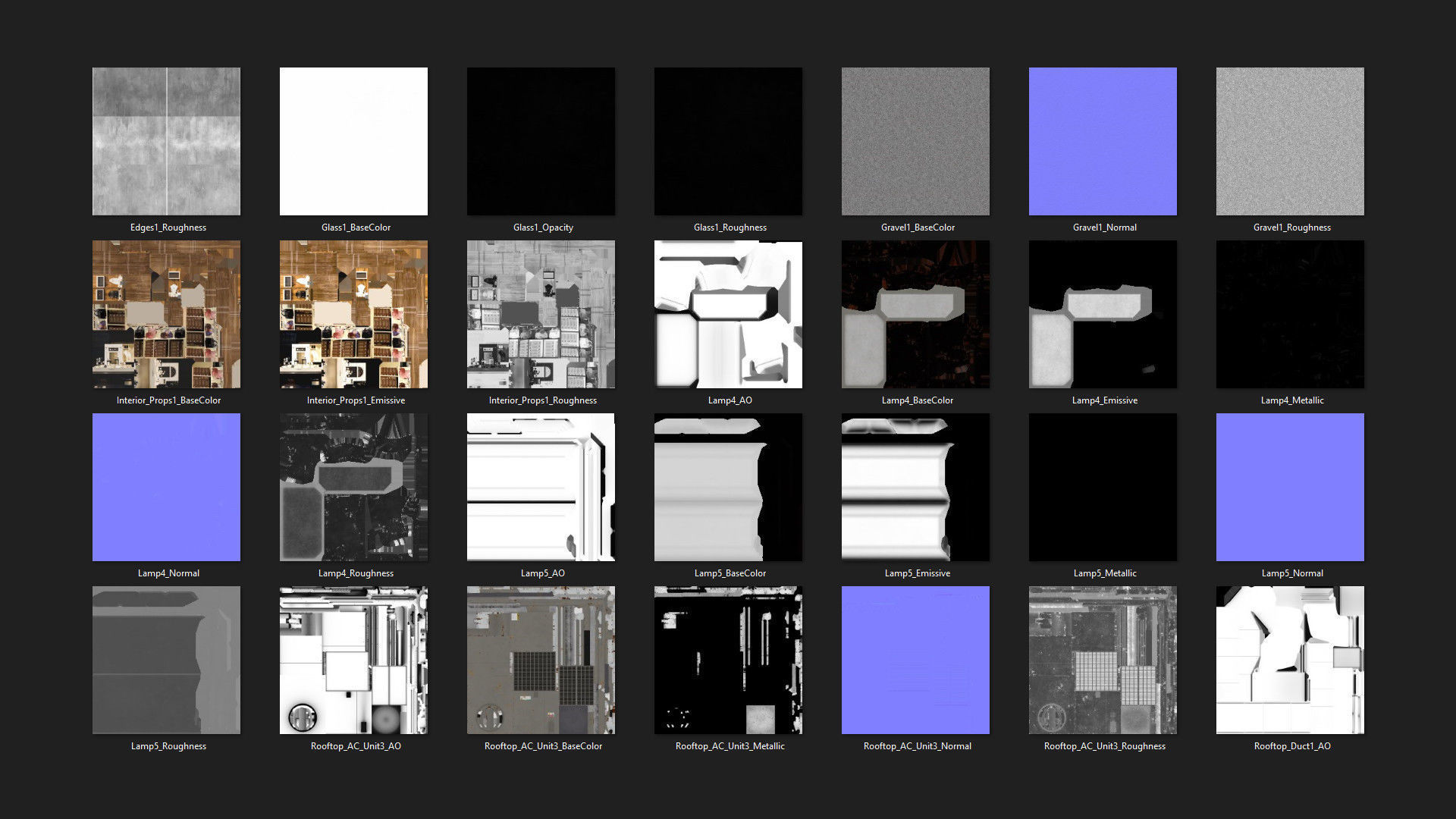
Task: Select the "Interior_Props1_Emissive" label
Action: coord(356,400)
